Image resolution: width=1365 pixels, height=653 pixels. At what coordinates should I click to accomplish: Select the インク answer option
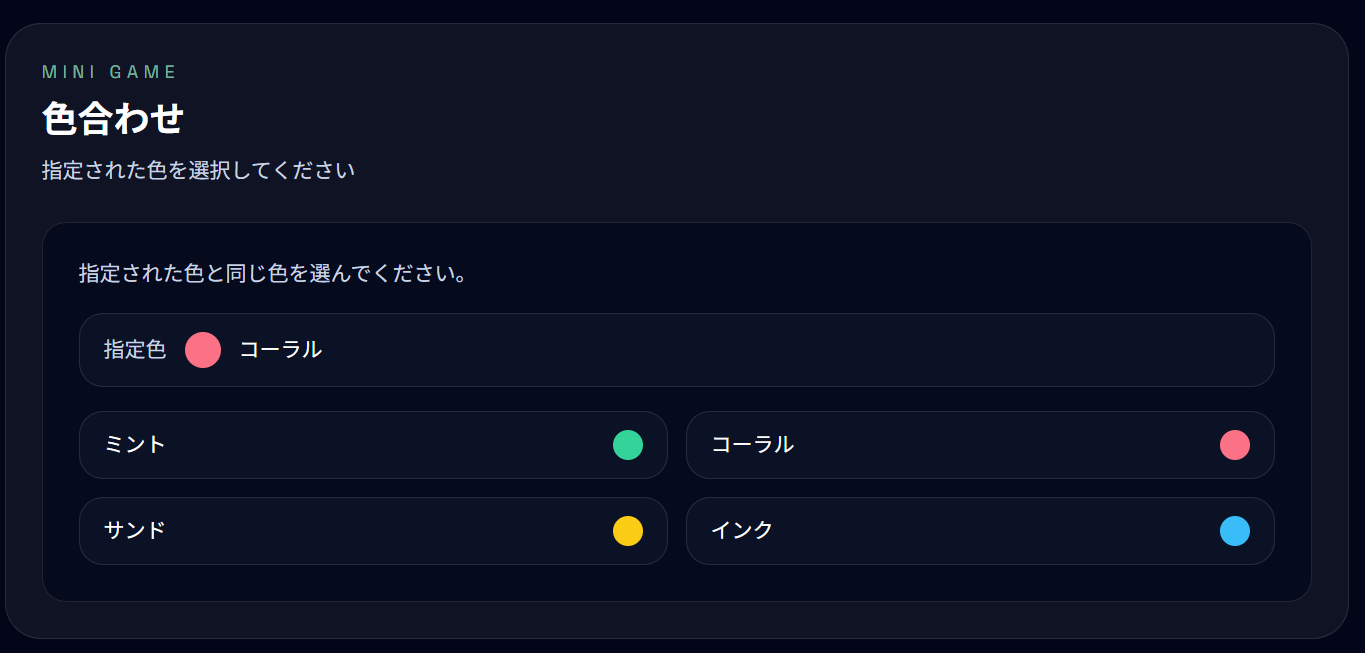(x=979, y=531)
